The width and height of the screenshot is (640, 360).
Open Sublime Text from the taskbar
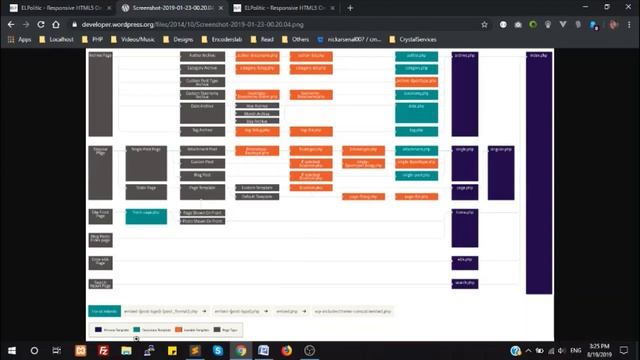coord(195,351)
